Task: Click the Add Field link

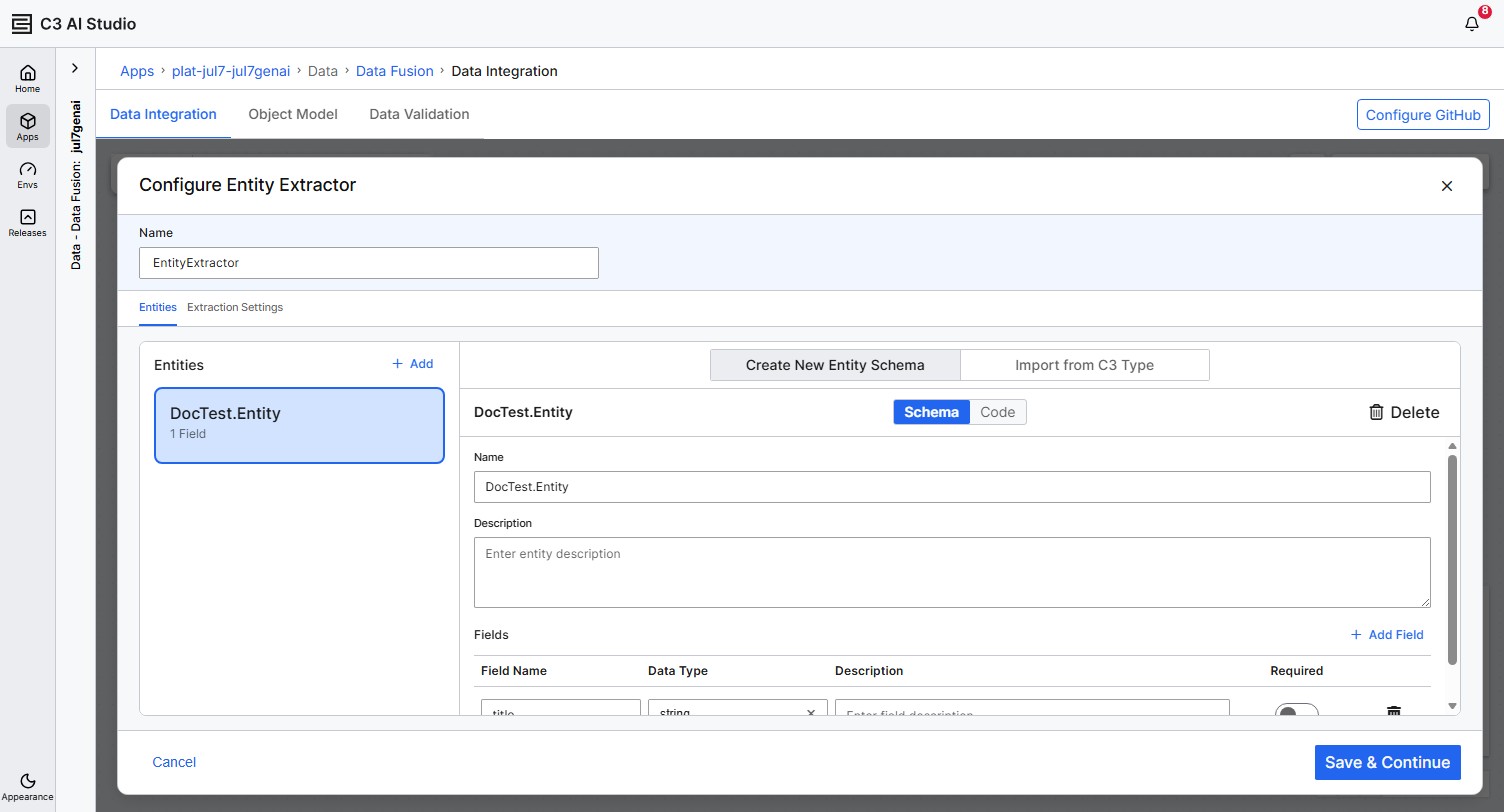Action: pos(1387,635)
